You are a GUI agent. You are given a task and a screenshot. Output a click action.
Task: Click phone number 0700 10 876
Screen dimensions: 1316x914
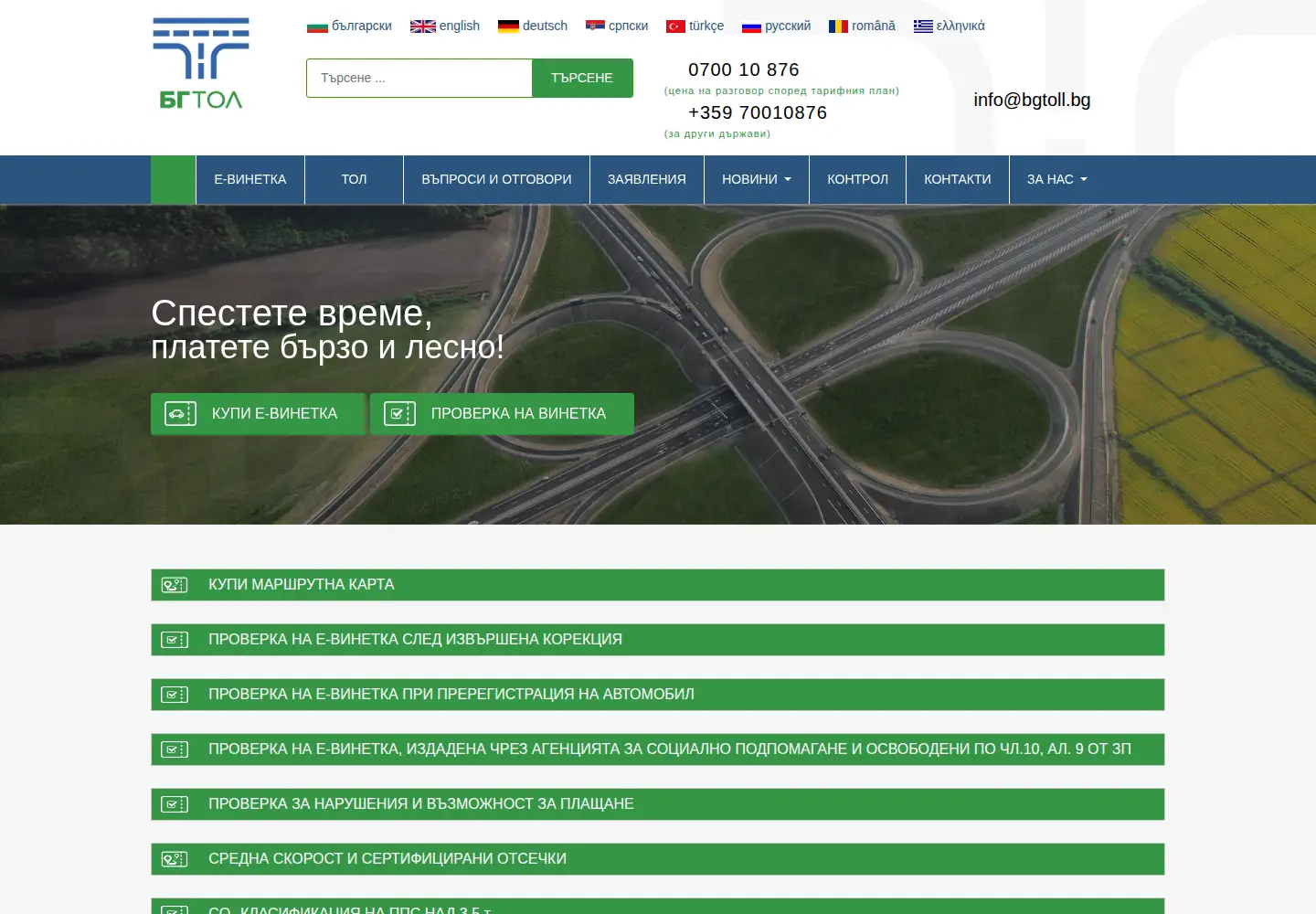pos(744,69)
